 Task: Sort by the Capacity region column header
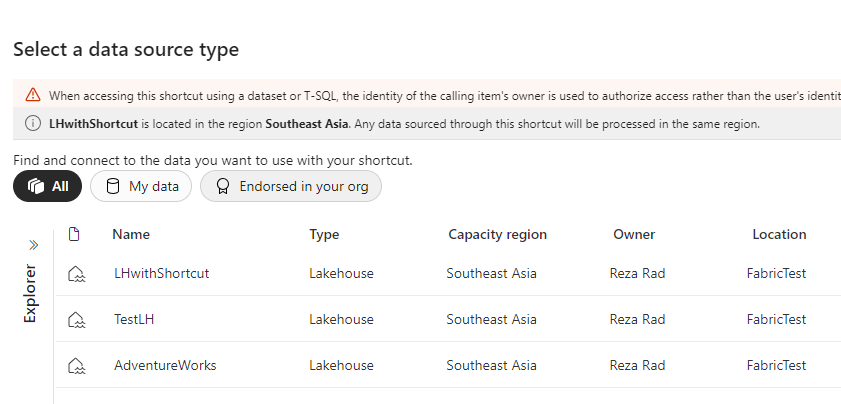pos(497,234)
